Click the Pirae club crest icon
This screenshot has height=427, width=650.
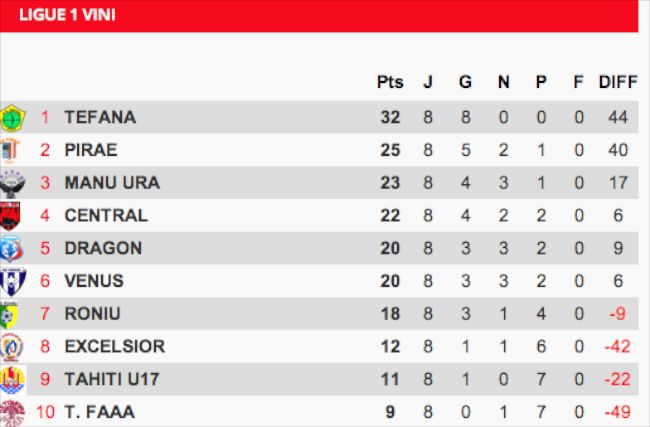pyautogui.click(x=10, y=150)
